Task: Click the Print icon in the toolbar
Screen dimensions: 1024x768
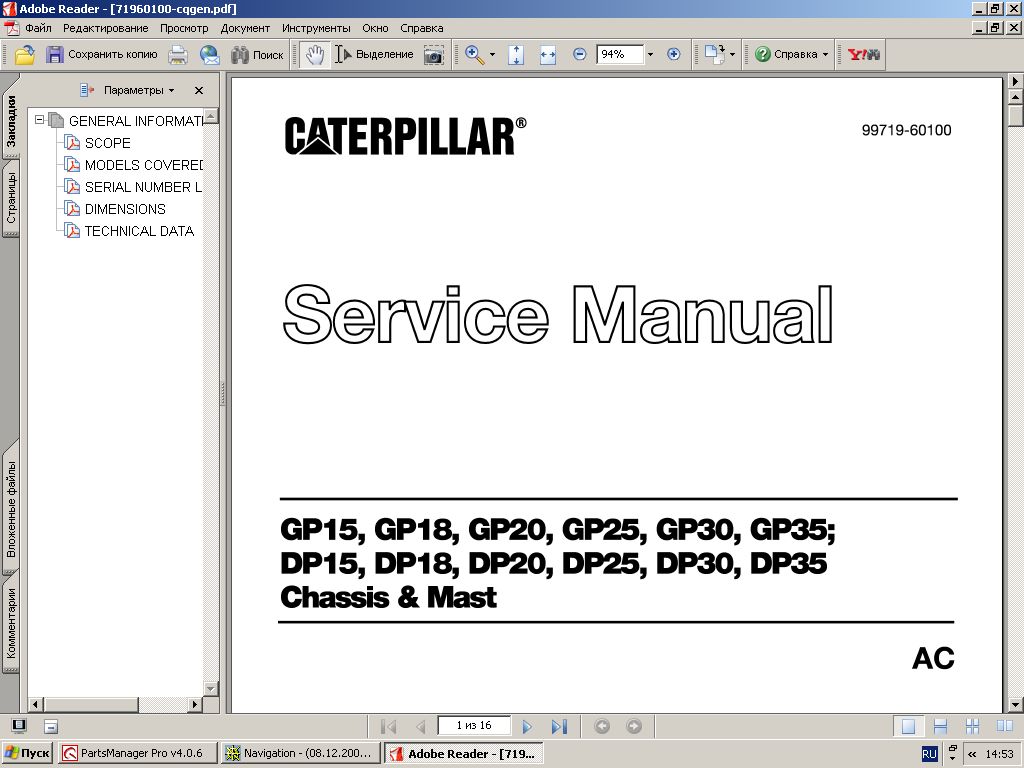Action: (178, 55)
